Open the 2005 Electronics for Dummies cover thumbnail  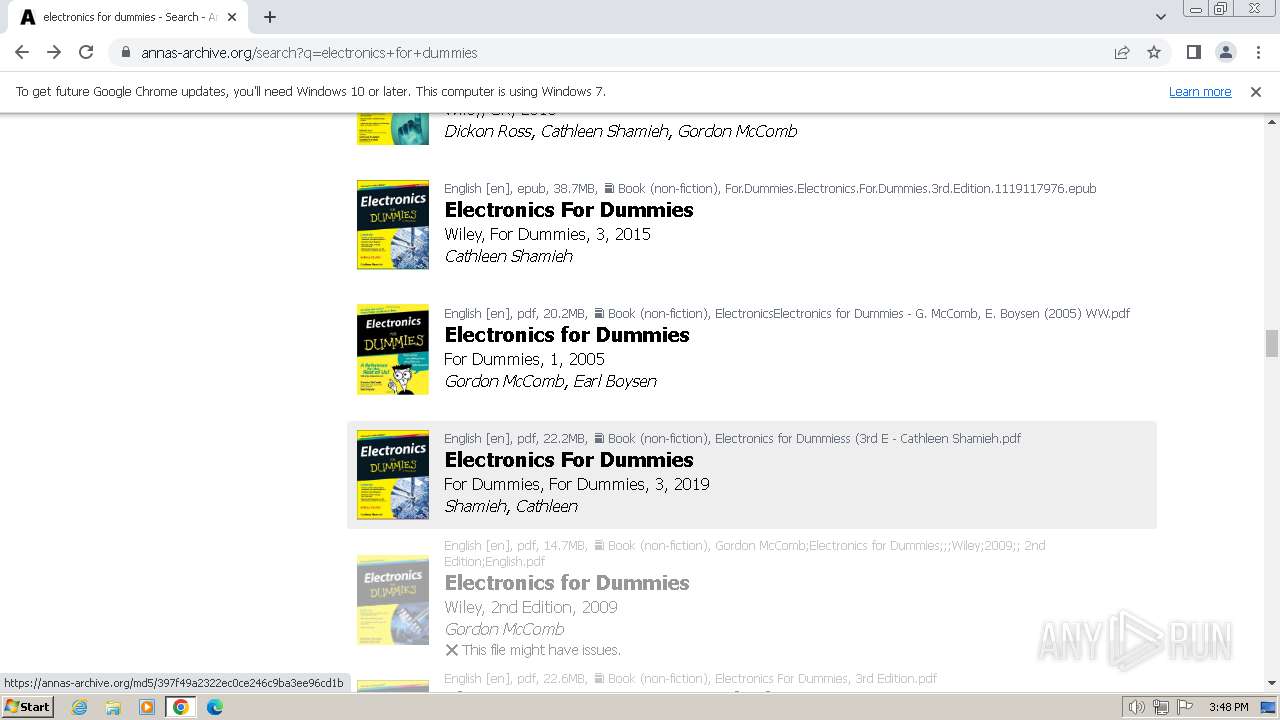(x=393, y=349)
